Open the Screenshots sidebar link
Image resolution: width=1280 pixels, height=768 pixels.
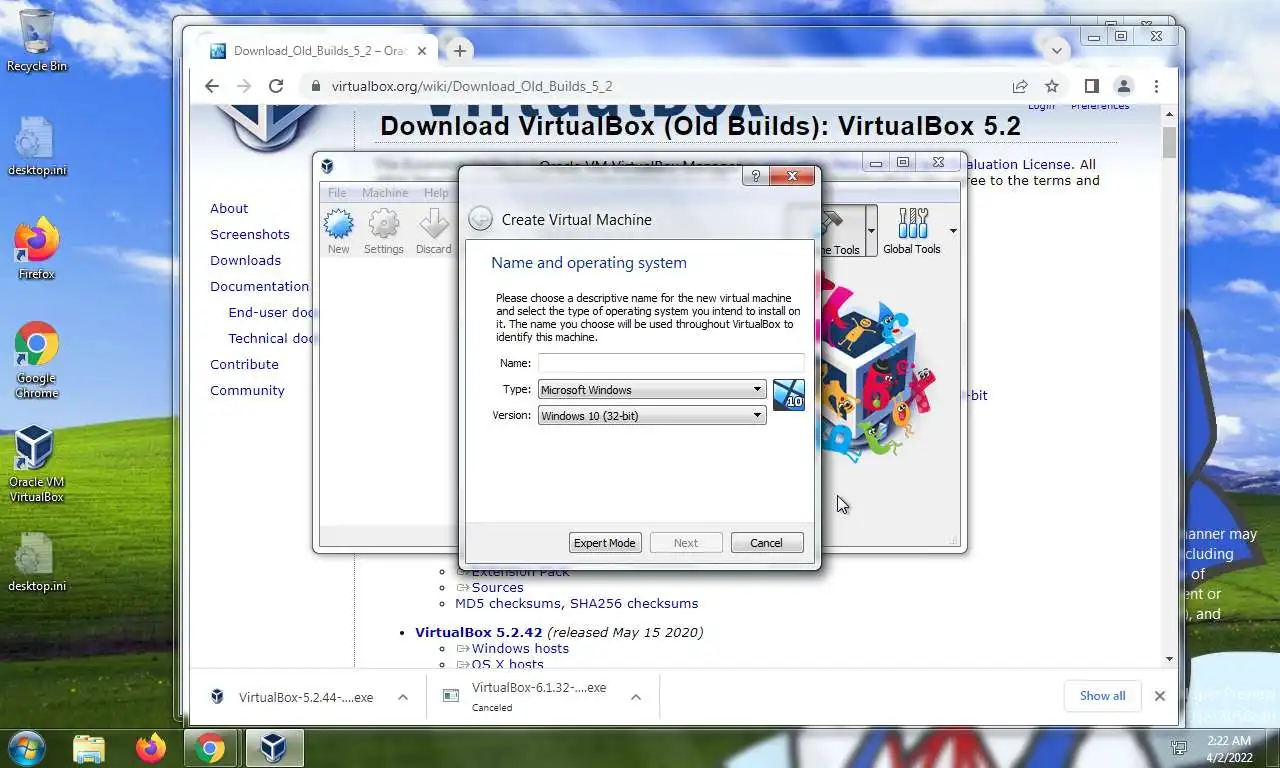coord(250,234)
